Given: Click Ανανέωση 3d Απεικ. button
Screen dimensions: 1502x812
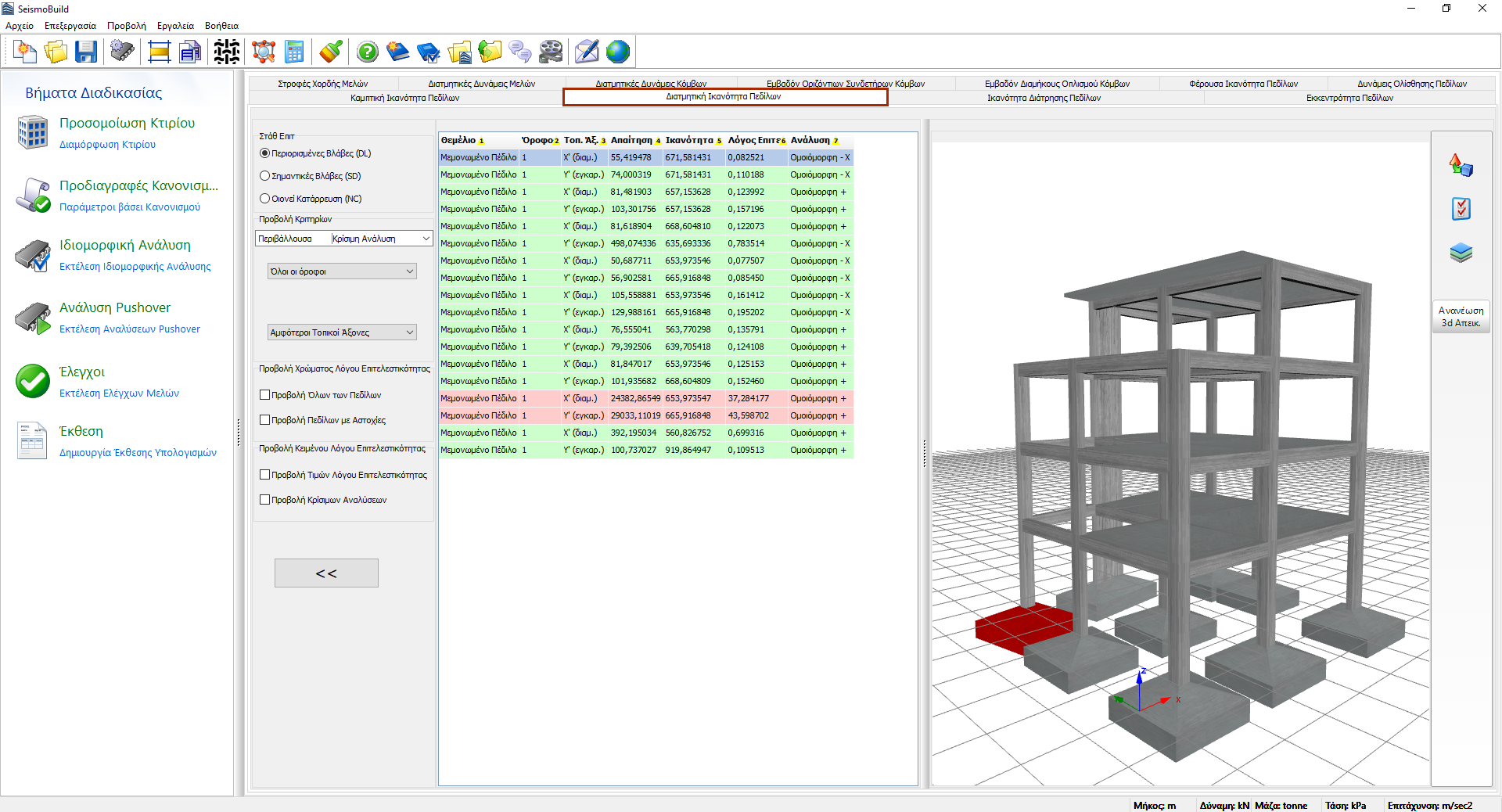Looking at the screenshot, I should [x=1461, y=317].
